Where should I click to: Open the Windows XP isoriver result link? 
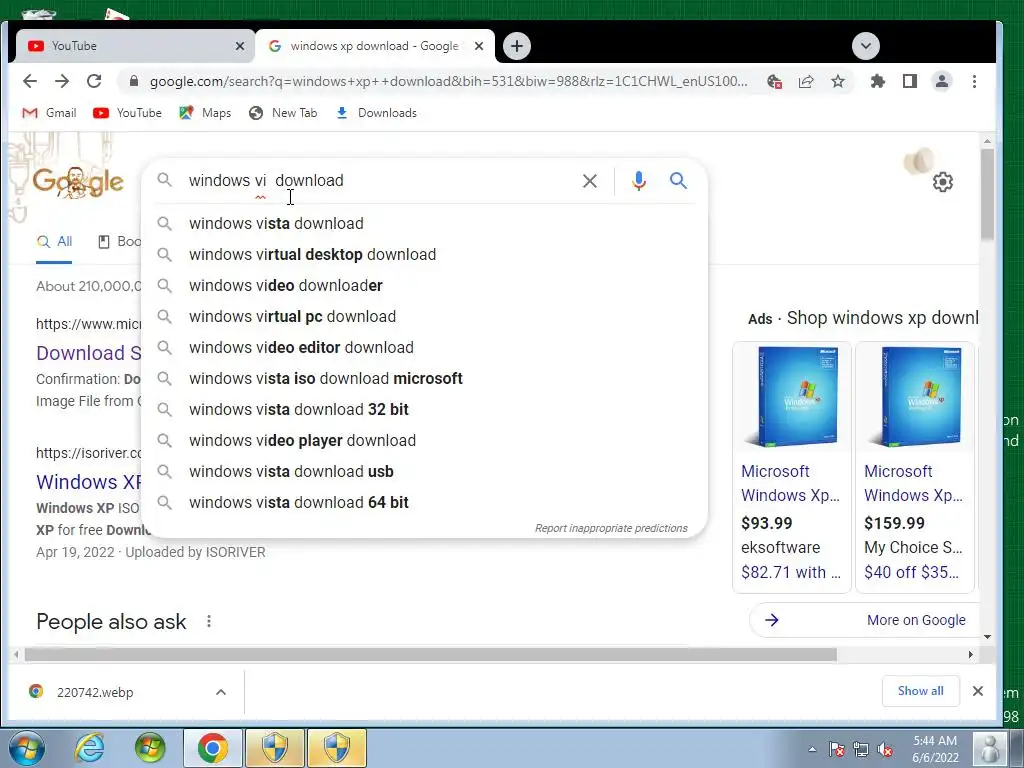click(x=89, y=482)
